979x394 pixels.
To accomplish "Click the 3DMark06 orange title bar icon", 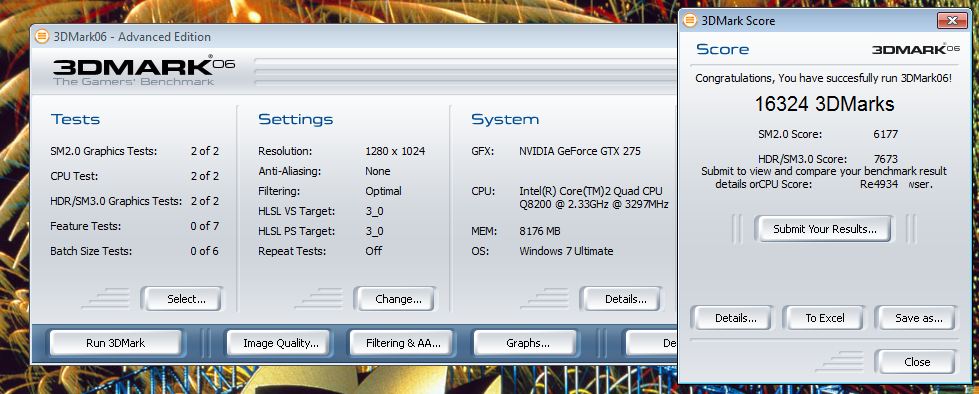I will [41, 37].
